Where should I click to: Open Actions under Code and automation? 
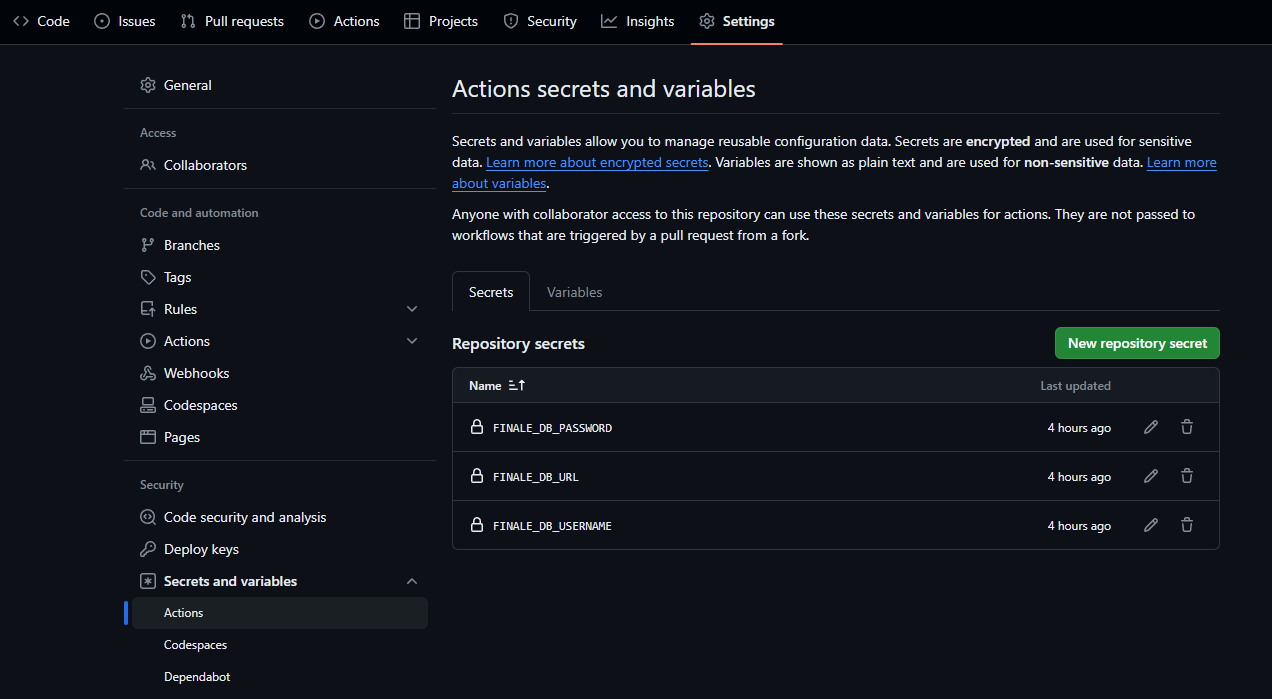[x=280, y=341]
